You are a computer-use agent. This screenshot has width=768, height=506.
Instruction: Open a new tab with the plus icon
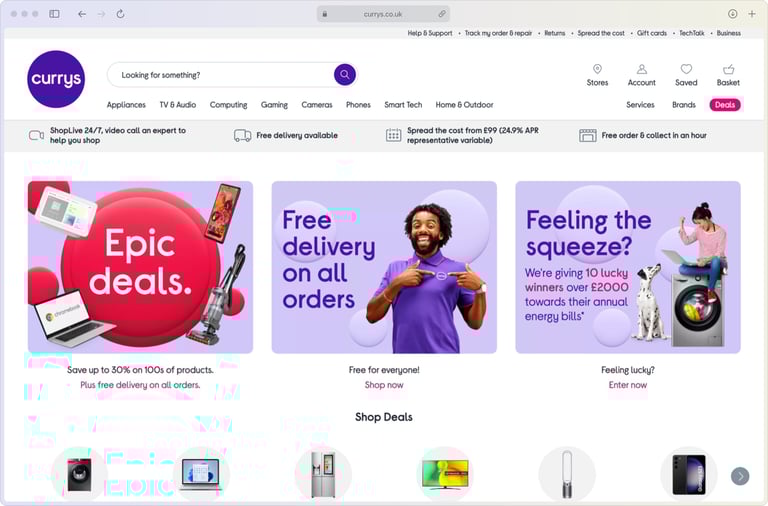click(x=752, y=14)
